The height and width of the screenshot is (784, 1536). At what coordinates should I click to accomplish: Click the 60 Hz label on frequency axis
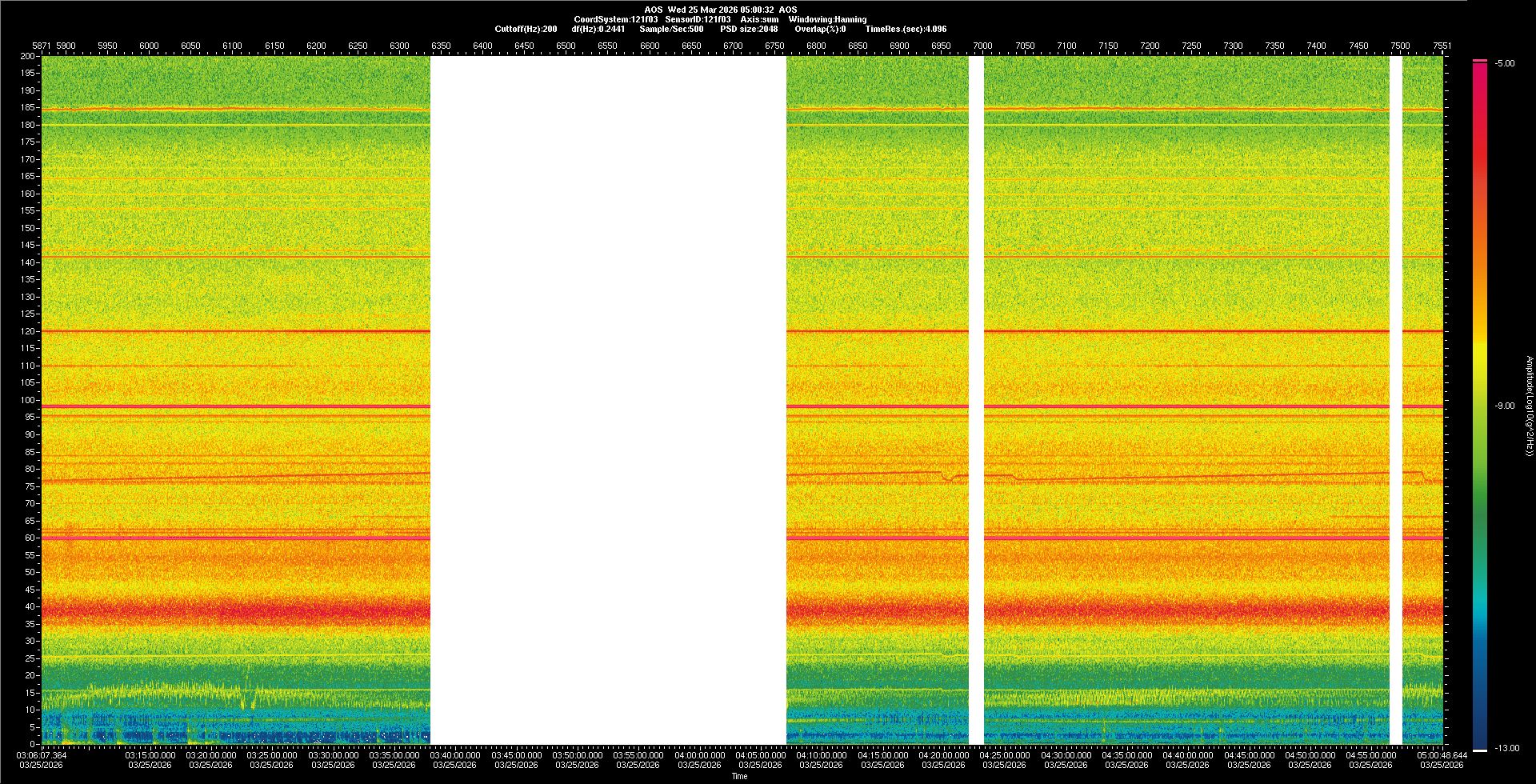[30, 538]
